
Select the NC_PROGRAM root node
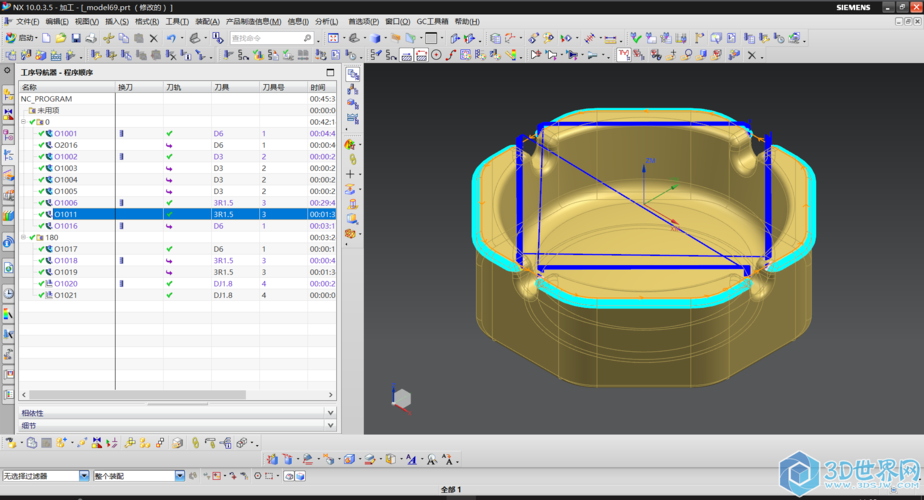[x=46, y=99]
